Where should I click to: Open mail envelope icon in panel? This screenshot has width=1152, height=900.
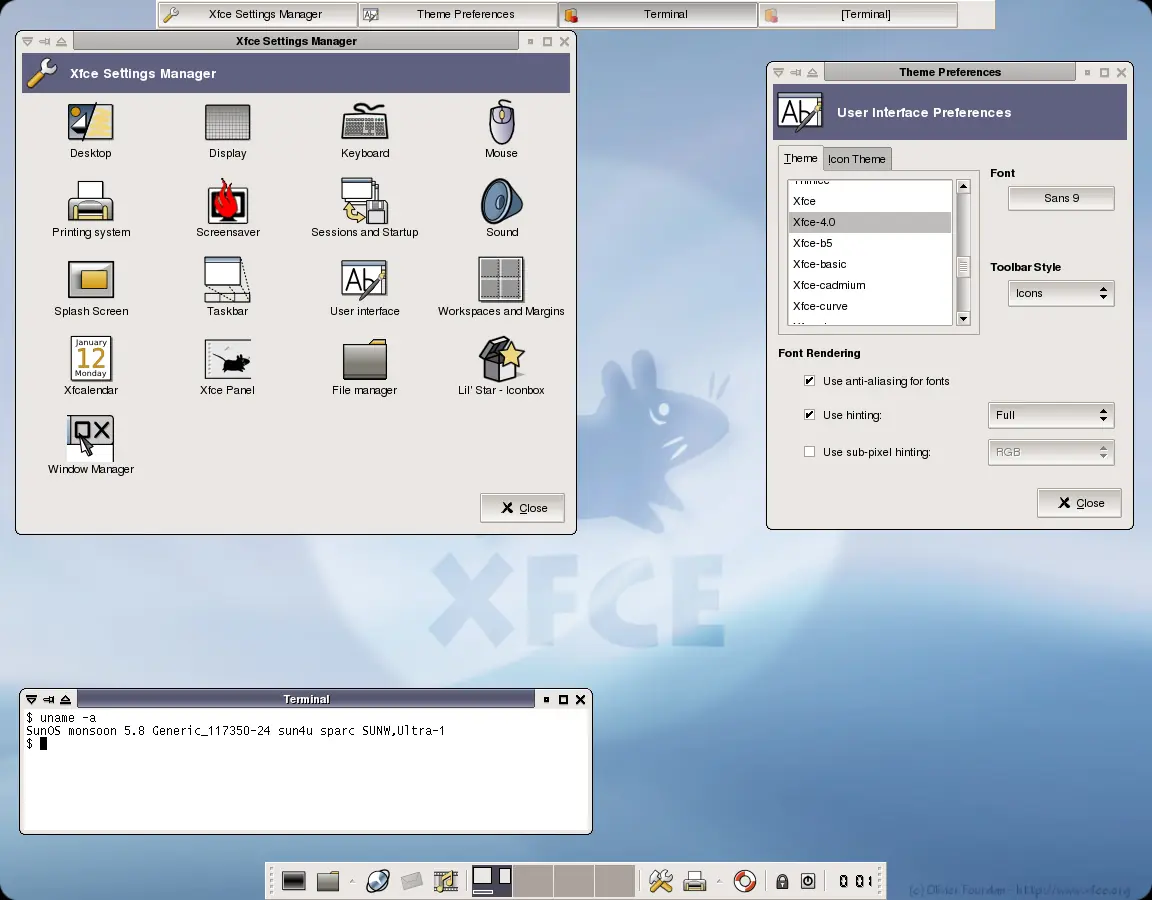[x=411, y=881]
